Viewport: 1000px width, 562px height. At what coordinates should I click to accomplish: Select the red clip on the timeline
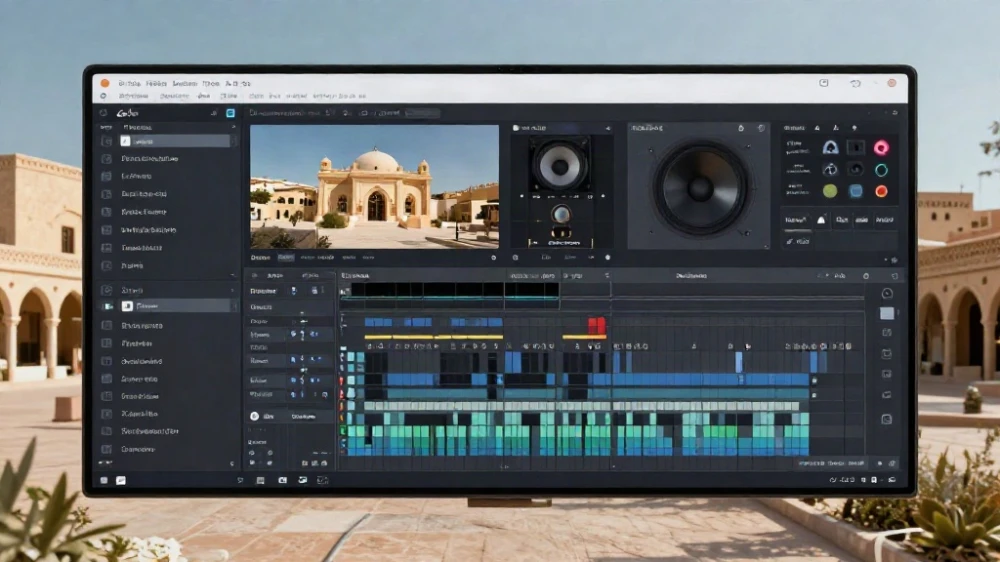(x=597, y=325)
